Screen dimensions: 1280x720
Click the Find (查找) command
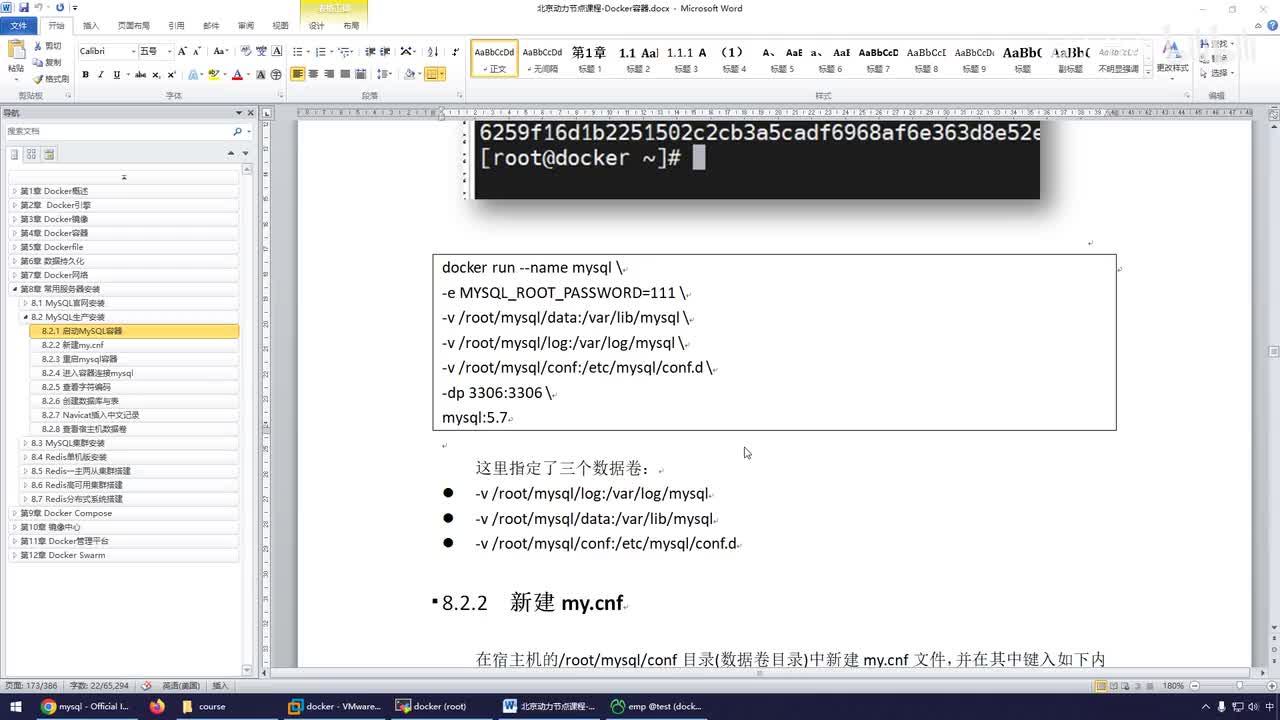coord(1216,45)
